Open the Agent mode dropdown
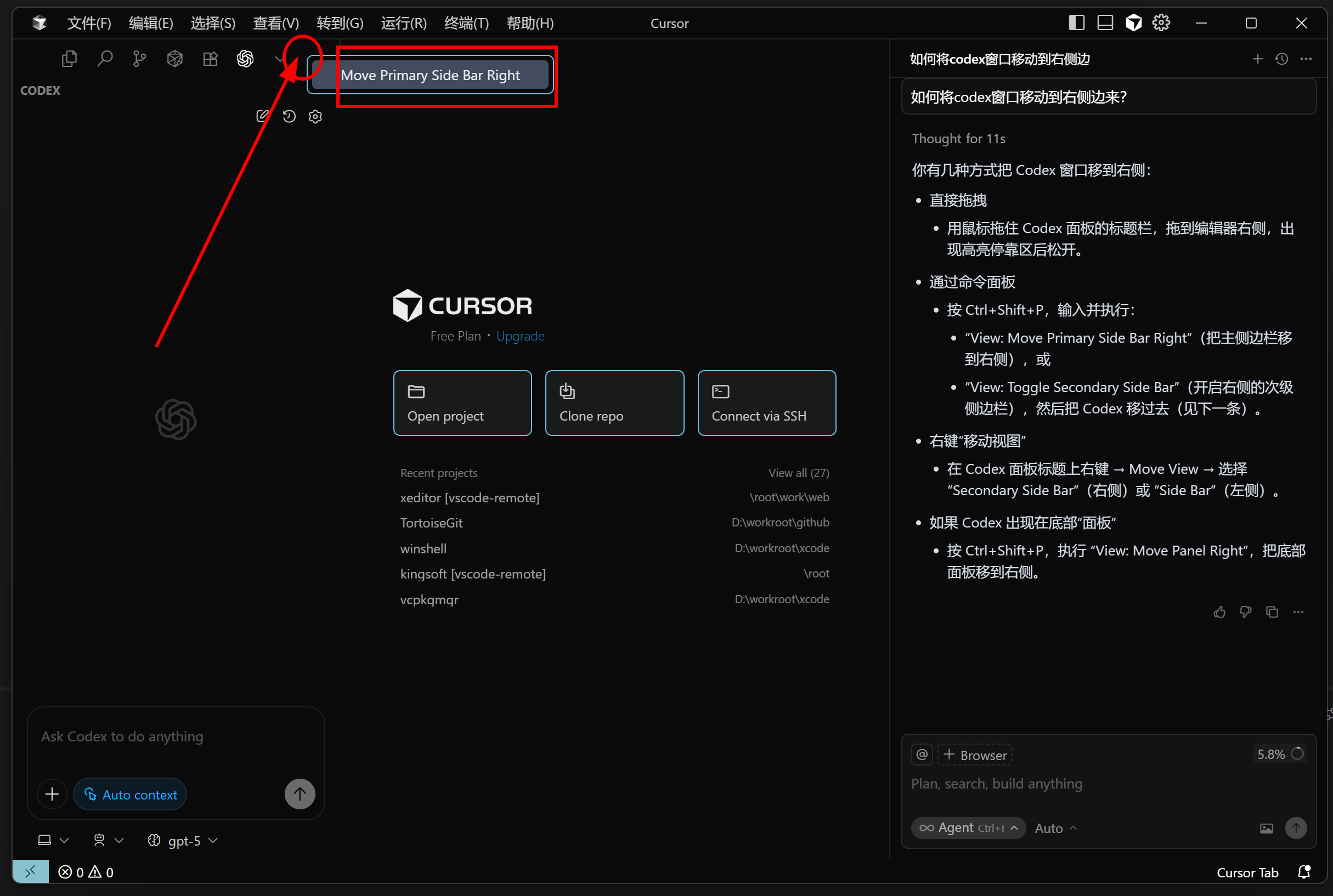 click(x=968, y=828)
